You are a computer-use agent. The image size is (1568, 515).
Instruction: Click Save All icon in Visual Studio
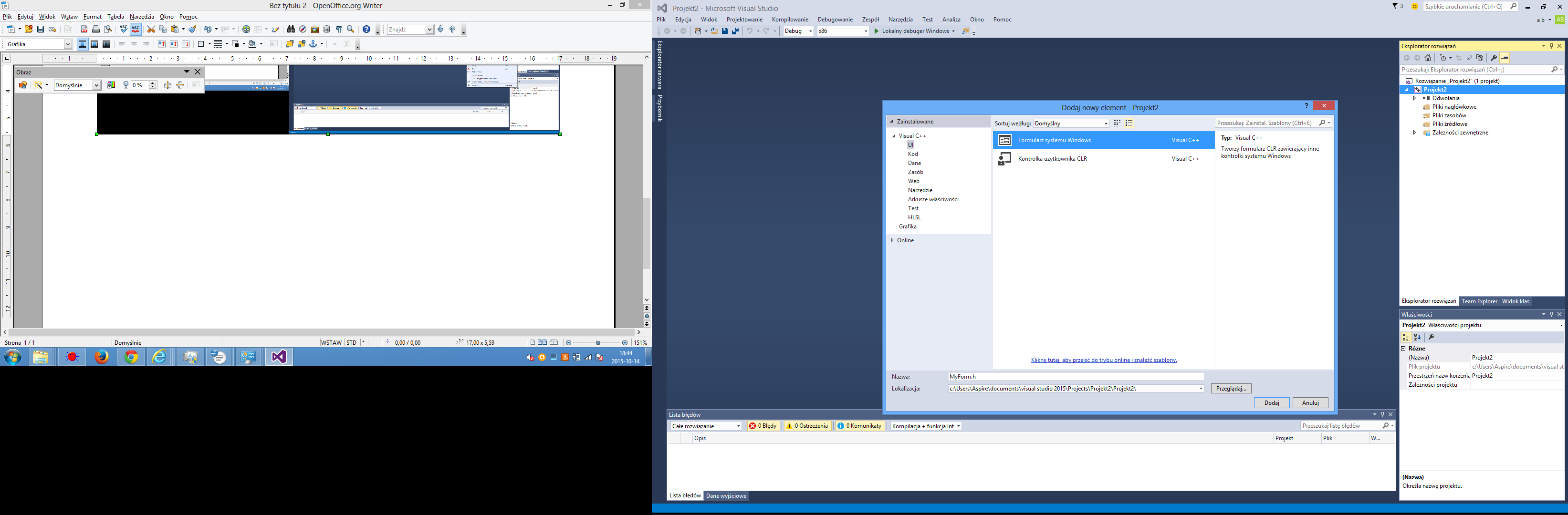click(735, 31)
